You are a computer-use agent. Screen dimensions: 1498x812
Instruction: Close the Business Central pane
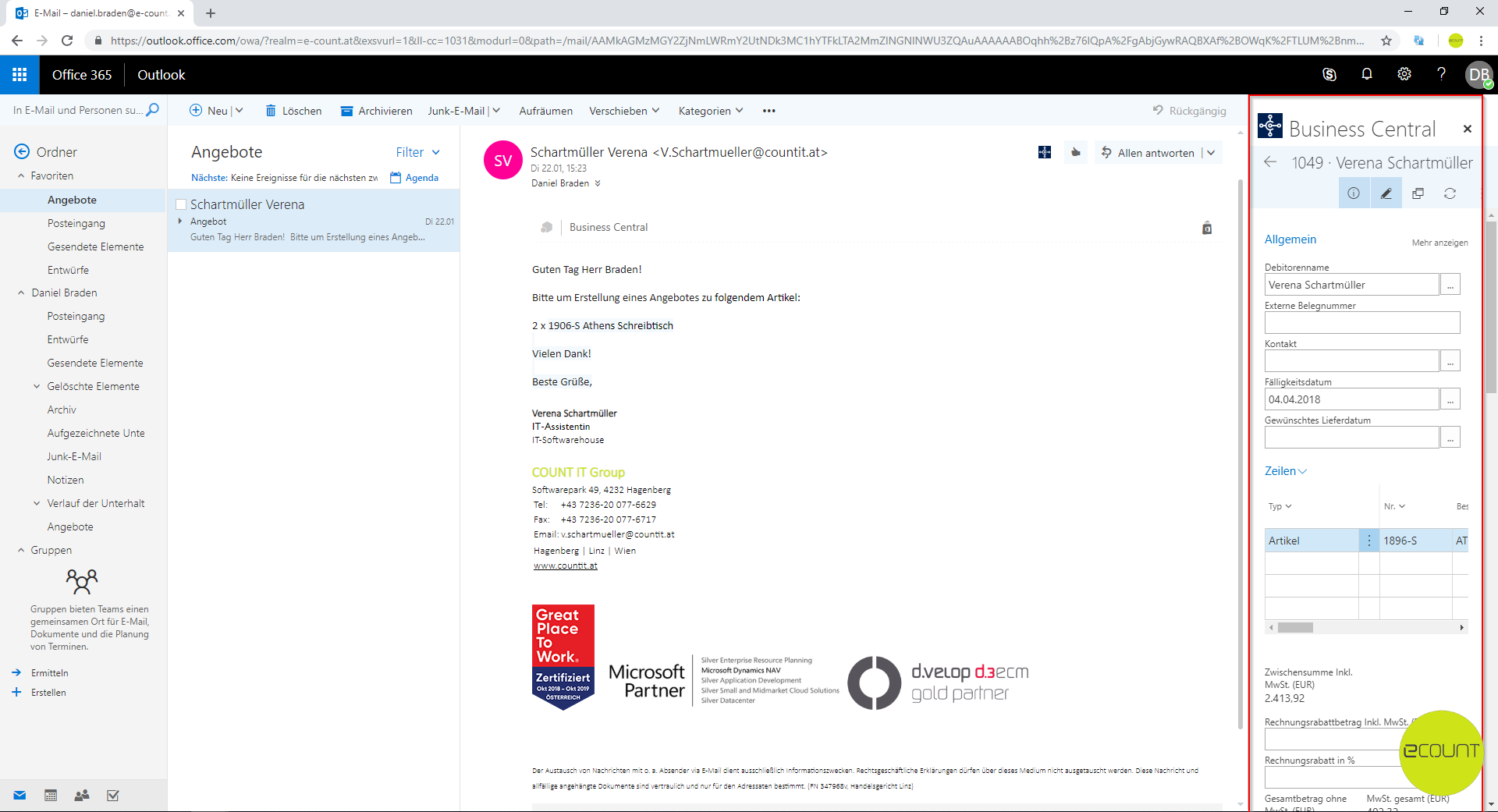point(1468,129)
